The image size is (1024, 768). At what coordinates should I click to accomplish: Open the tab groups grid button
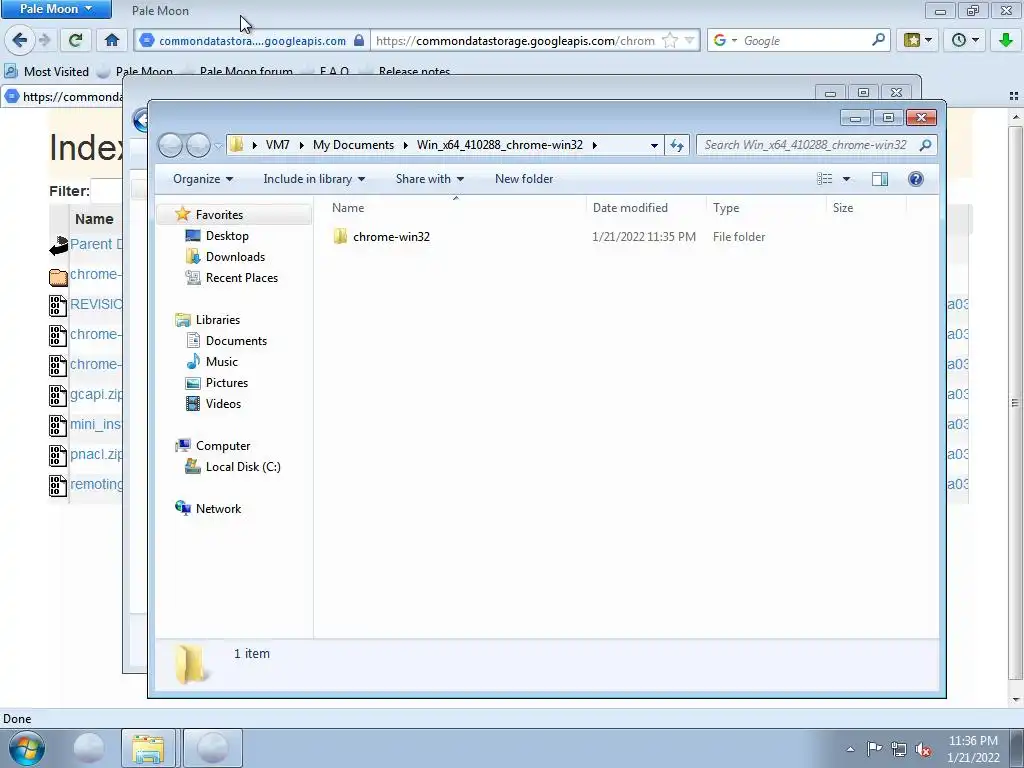coord(1014,96)
